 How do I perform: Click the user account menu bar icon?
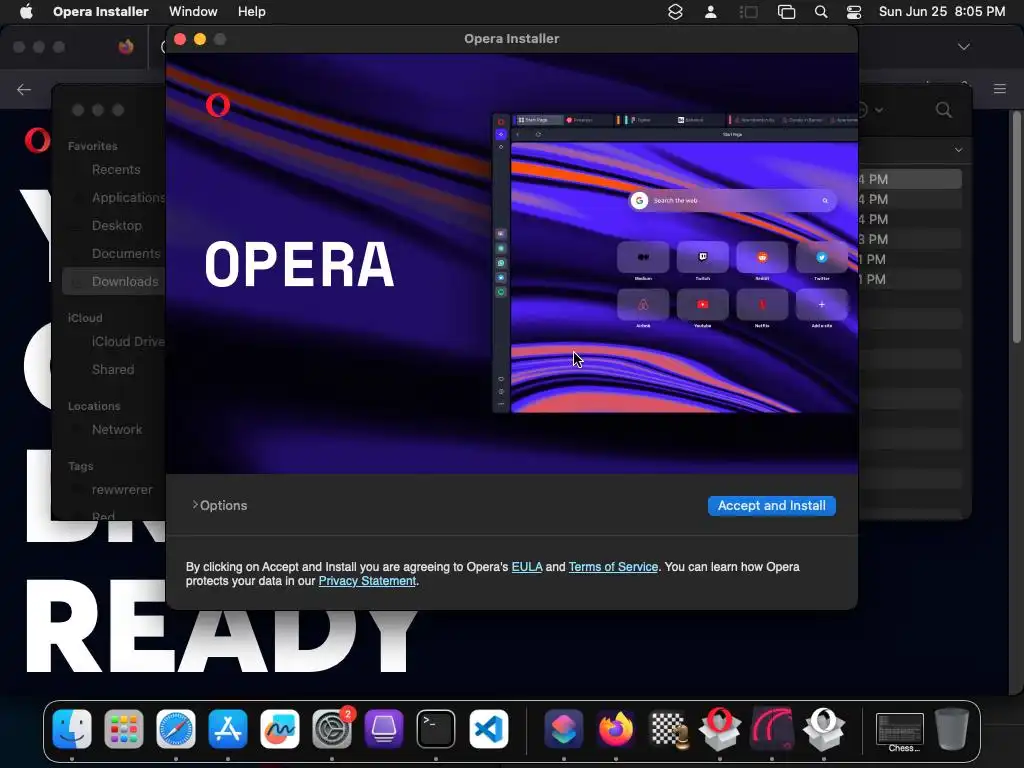[x=711, y=12]
